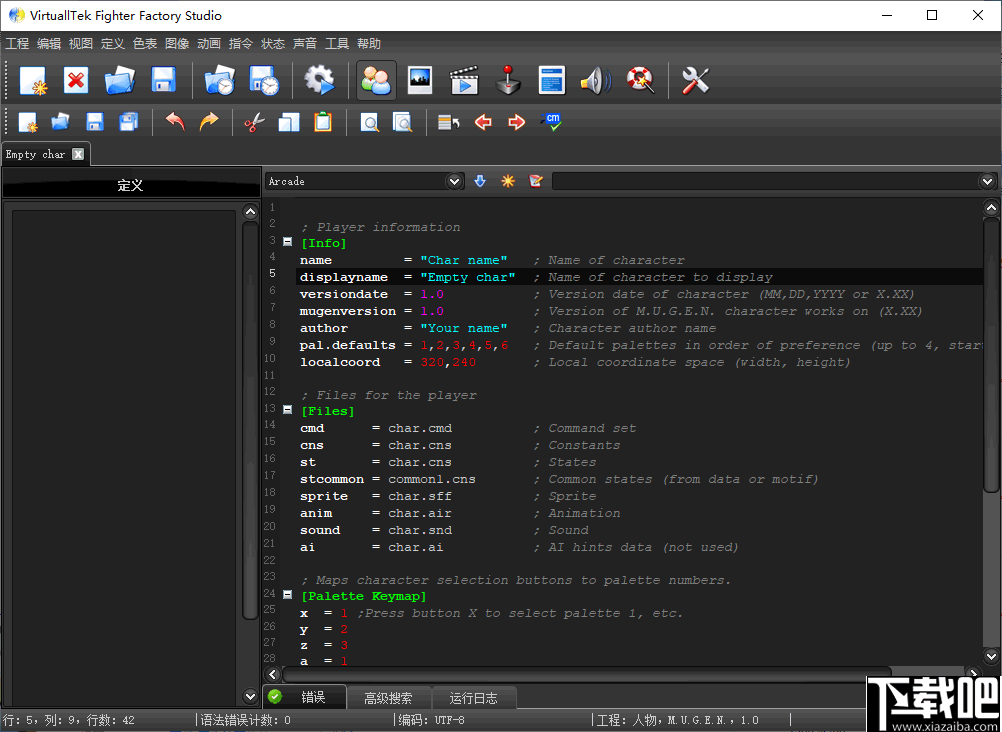Screen dimensions: 1002x732
Task: Switch to the 高级搜索 tab
Action: (388, 698)
